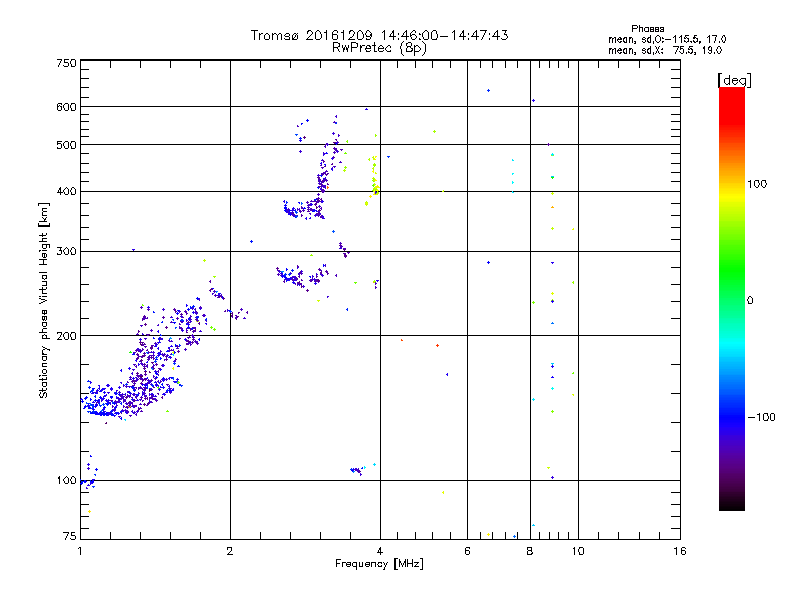The image size is (800, 600).
Task: Click the '200' height tick label
Action: pyautogui.click(x=66, y=336)
